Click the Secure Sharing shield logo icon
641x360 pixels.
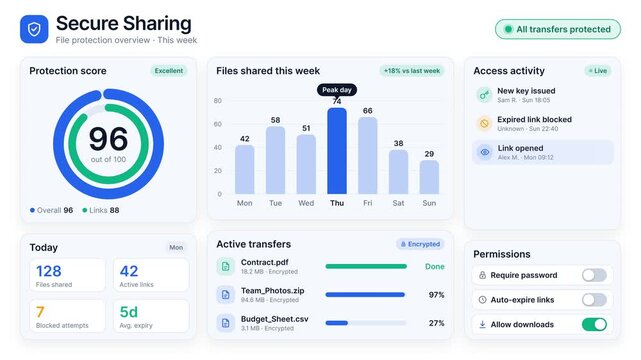(34, 29)
